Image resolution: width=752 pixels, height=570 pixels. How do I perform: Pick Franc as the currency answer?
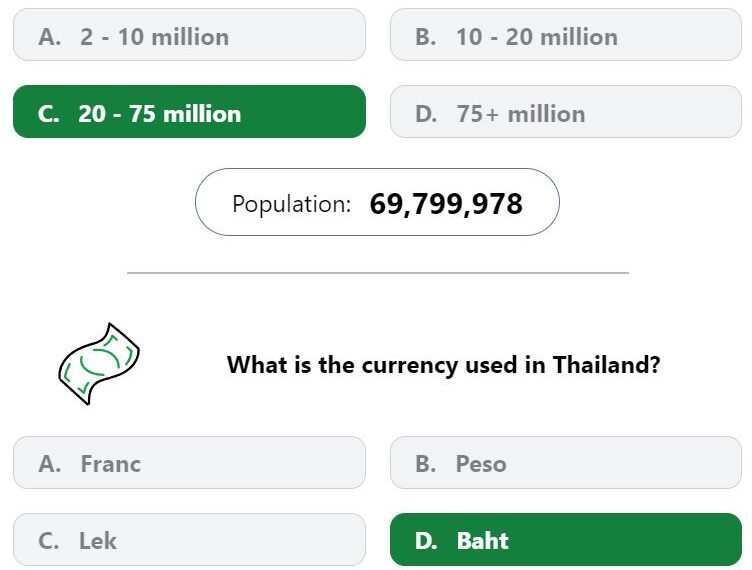(x=189, y=463)
